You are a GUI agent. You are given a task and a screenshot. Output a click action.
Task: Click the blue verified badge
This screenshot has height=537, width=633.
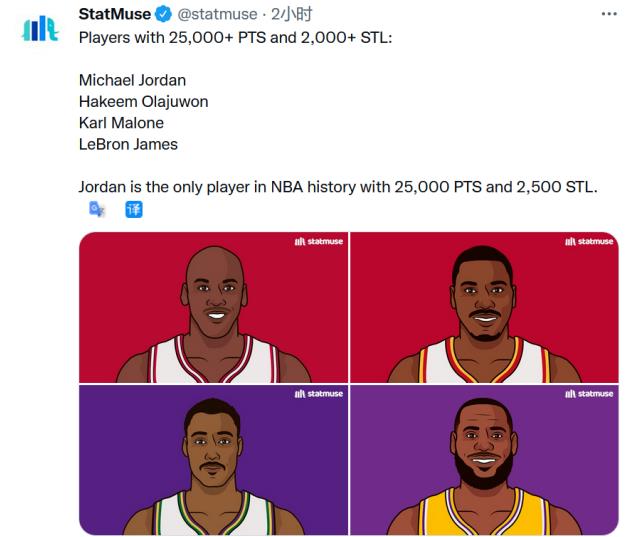click(163, 15)
